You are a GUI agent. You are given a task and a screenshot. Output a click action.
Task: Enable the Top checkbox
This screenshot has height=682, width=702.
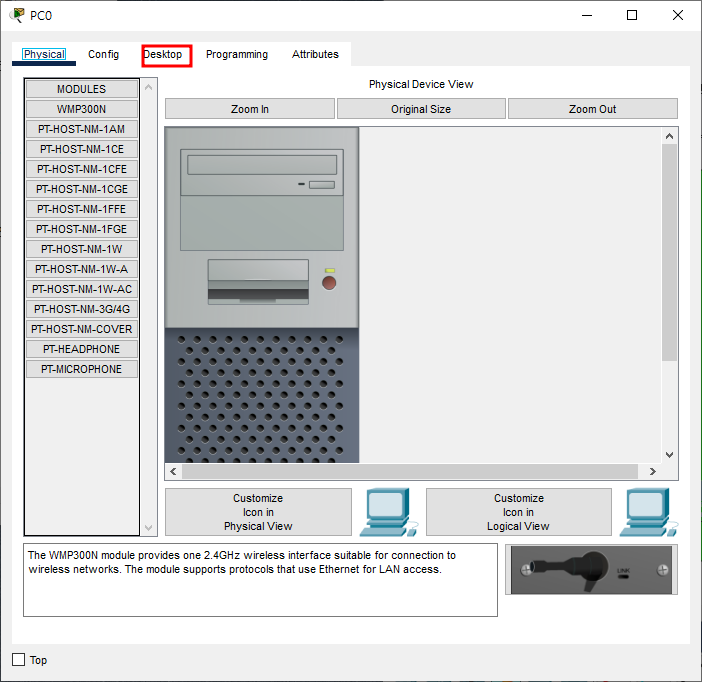[x=18, y=660]
